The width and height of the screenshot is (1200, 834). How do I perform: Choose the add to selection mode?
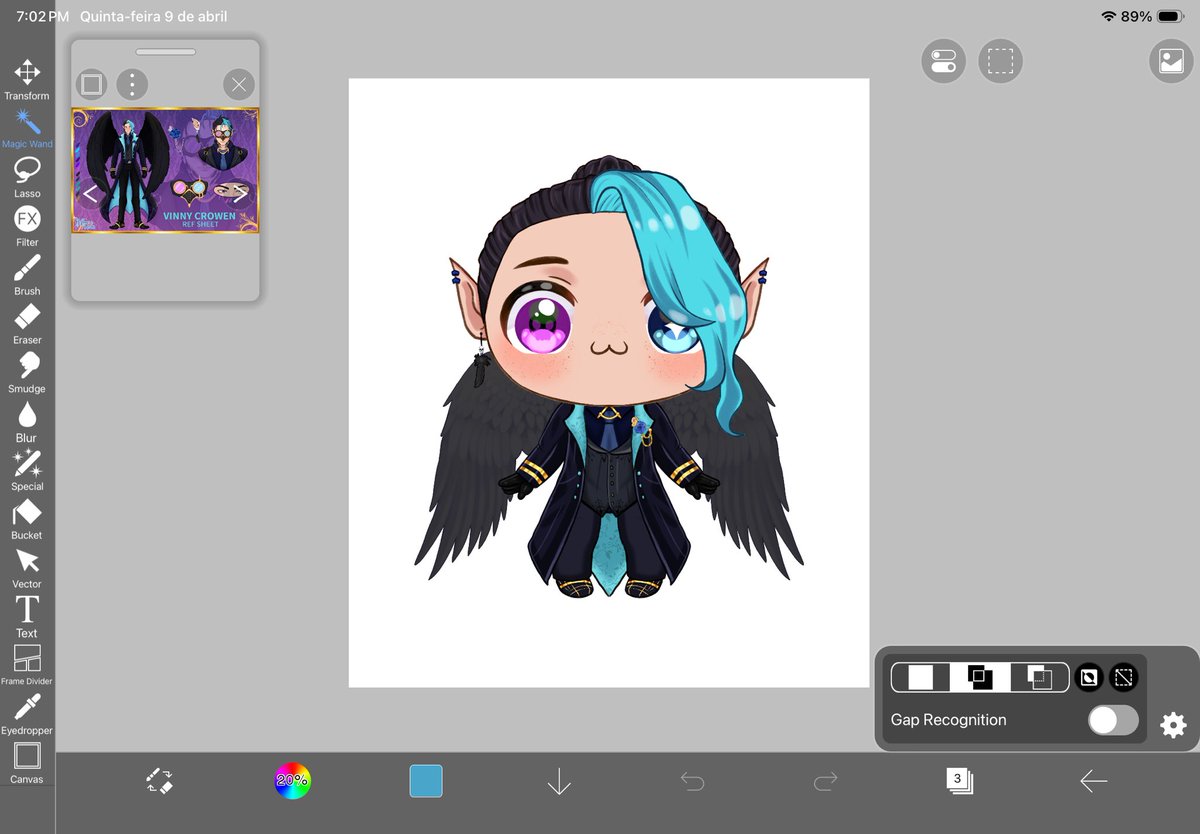click(x=980, y=678)
